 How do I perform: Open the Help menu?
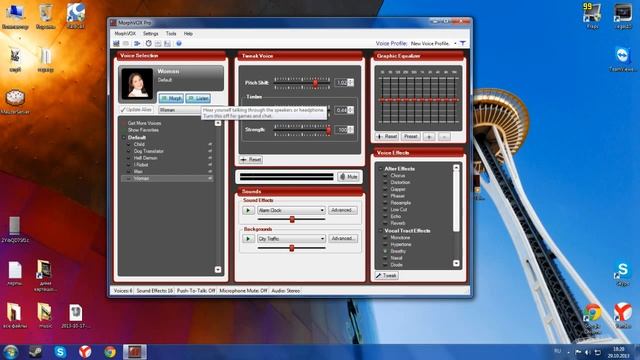point(188,33)
